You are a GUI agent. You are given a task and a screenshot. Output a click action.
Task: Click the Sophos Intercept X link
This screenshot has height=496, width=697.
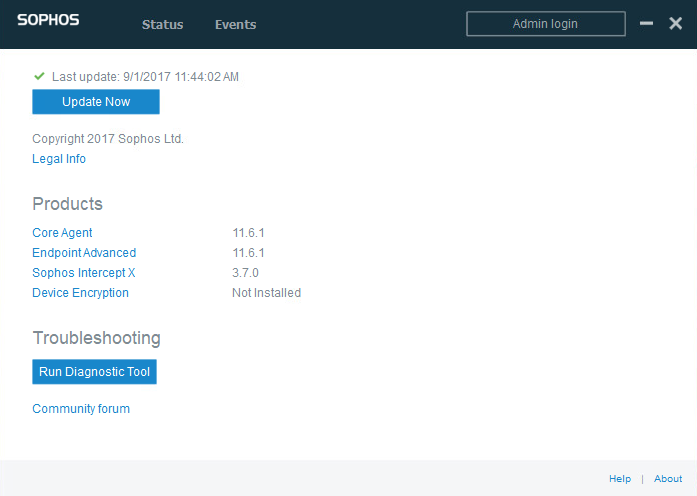(x=83, y=273)
